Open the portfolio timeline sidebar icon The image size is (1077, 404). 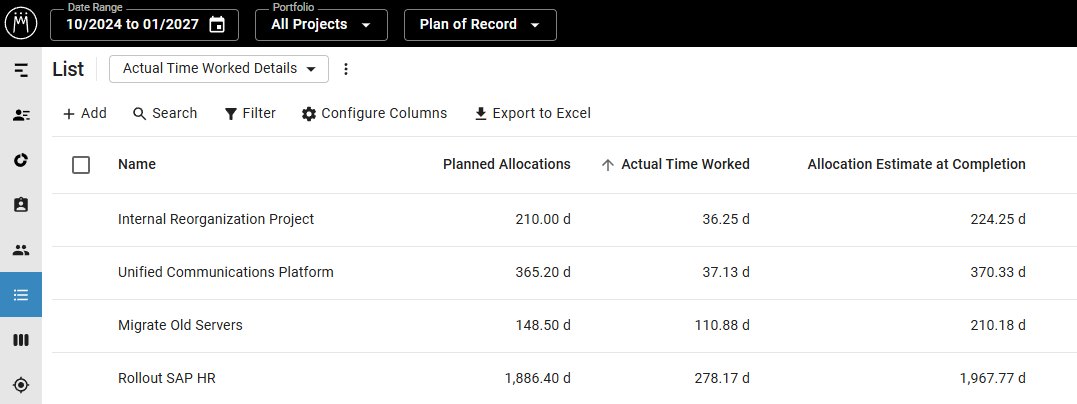tap(21, 69)
